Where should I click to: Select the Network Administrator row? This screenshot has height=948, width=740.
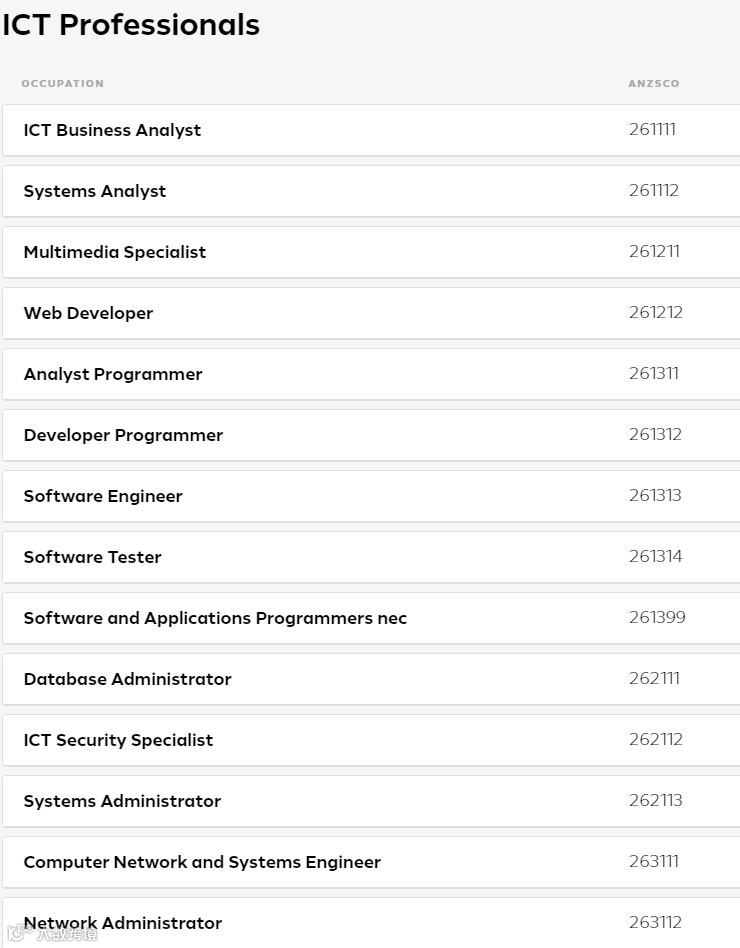point(123,923)
